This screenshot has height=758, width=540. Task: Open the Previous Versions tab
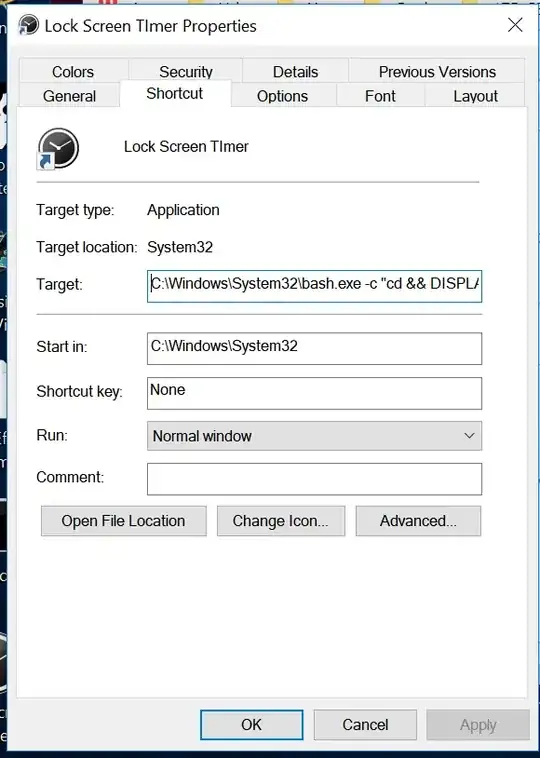coord(437,72)
